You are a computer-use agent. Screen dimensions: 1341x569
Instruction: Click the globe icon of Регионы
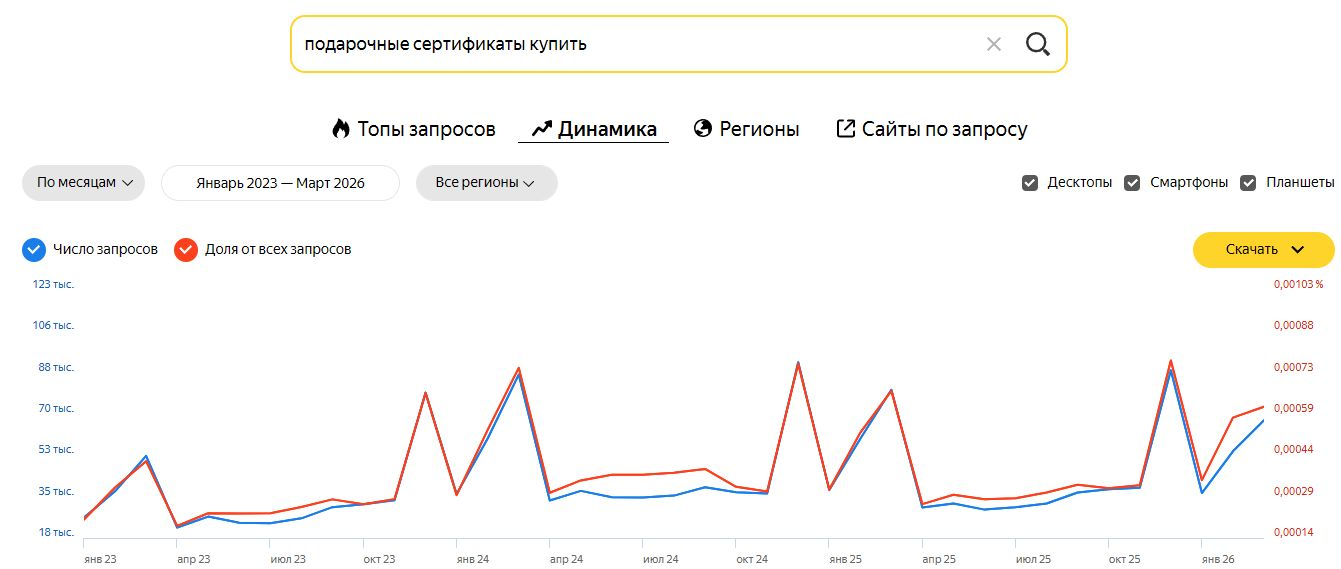[x=703, y=129]
